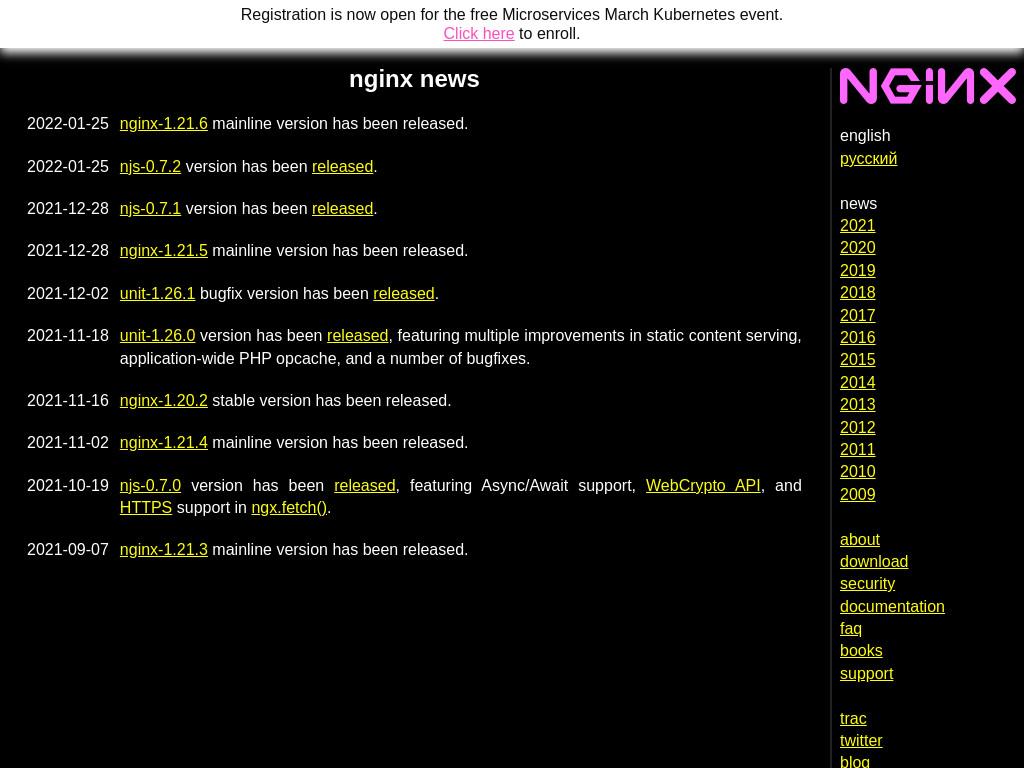Click the 'english' language label

(865, 136)
